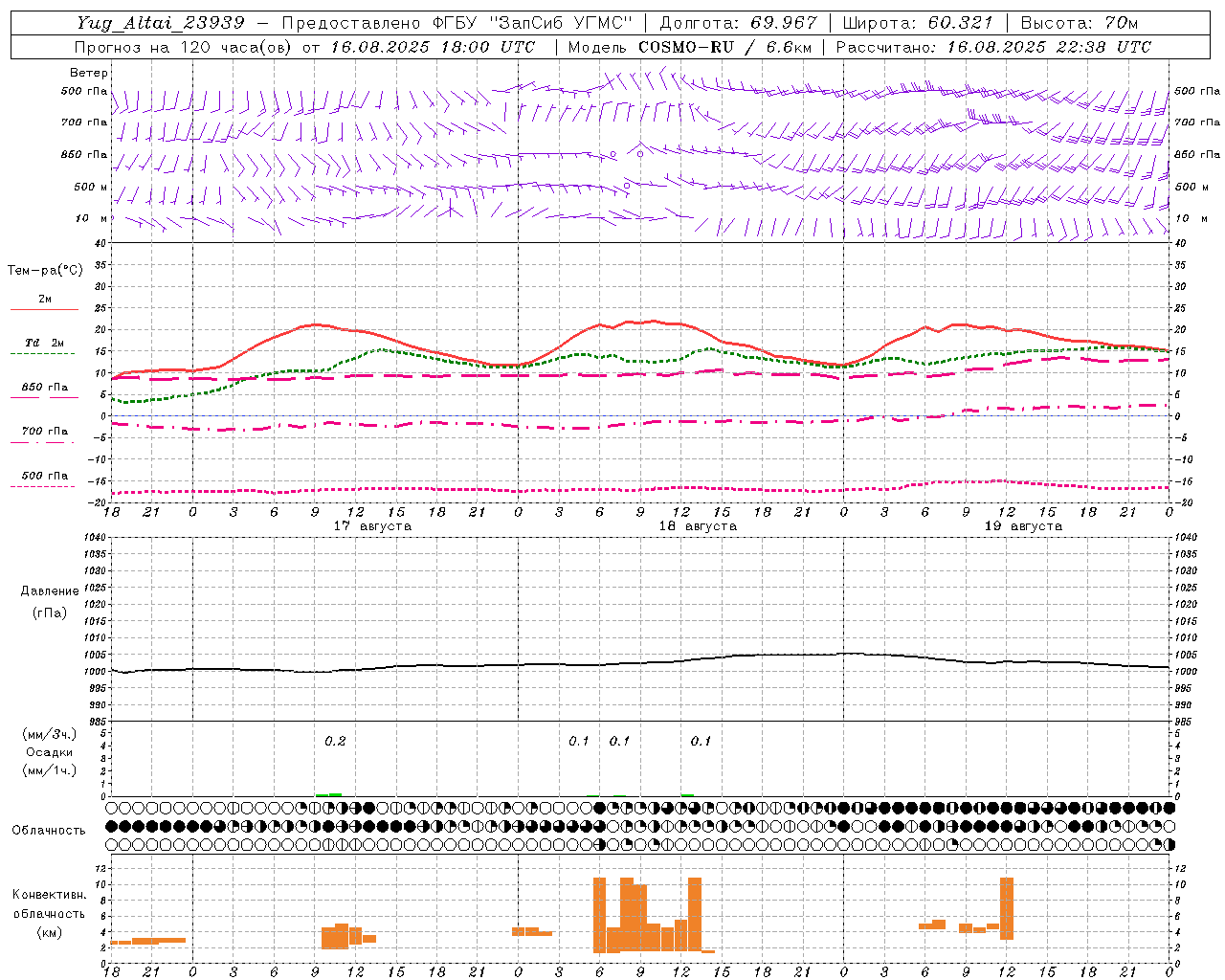
Task: Click the '(гПа)' pressure unit label
Action: 50,612
